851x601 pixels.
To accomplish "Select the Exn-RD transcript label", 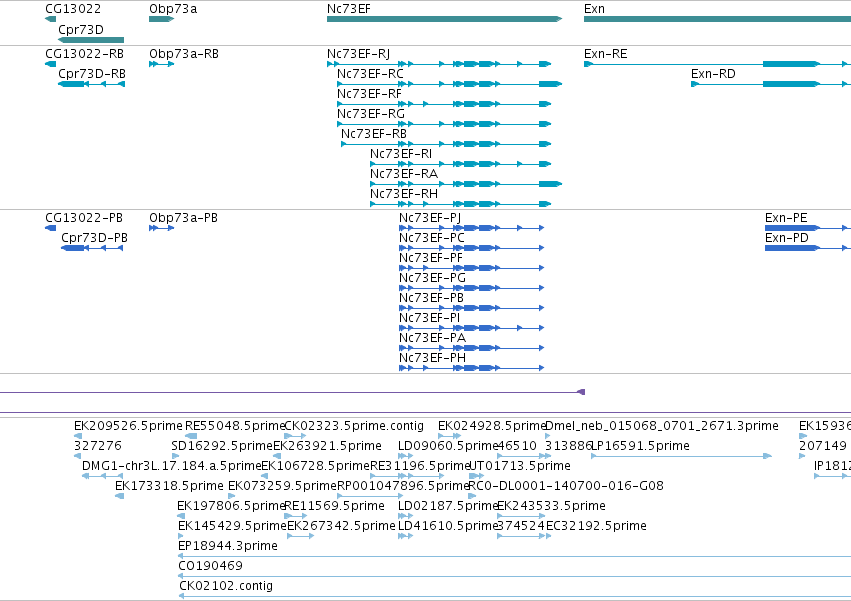I will pos(713,74).
